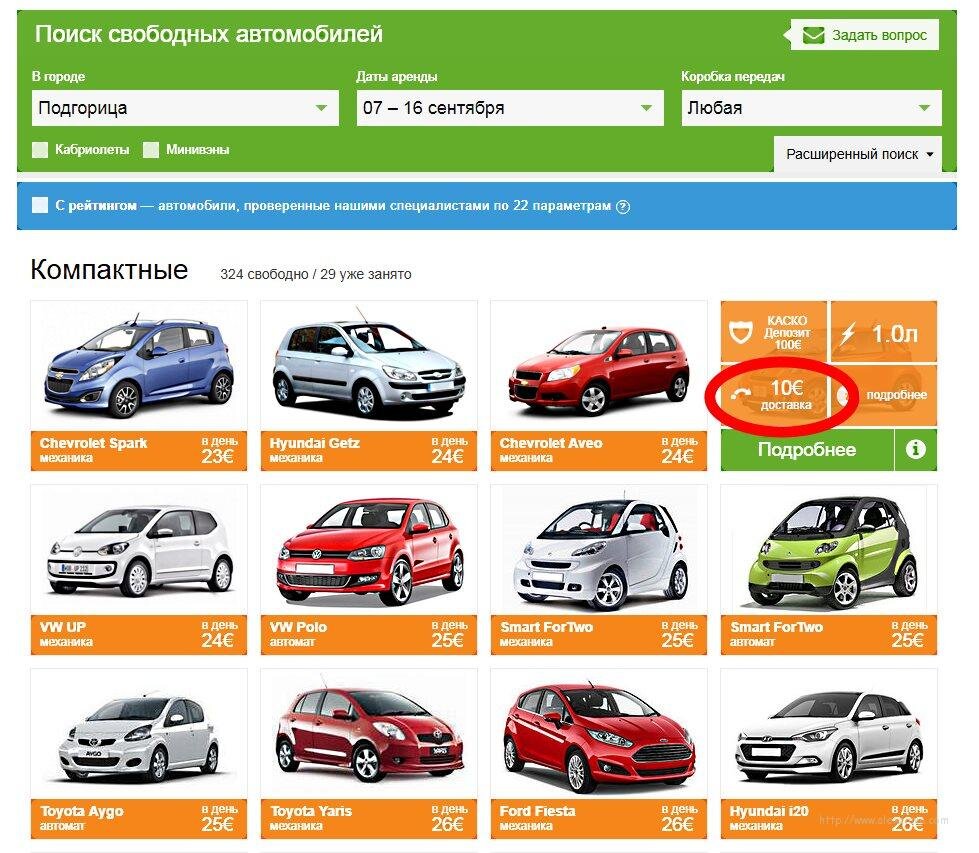
Task: Open the info icon next to Подробнее
Action: point(915,450)
